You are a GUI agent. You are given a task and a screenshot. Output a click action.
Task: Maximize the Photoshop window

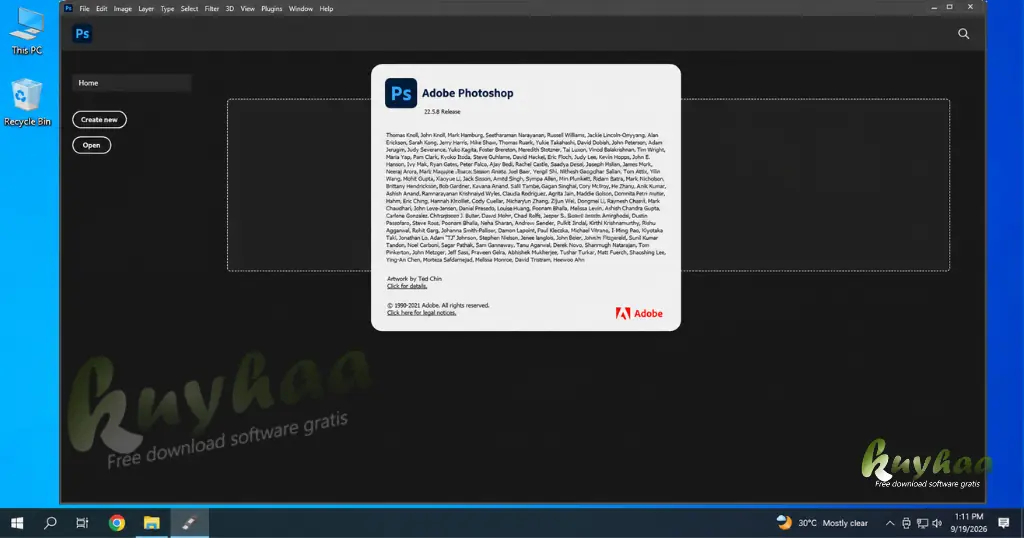[950, 7]
